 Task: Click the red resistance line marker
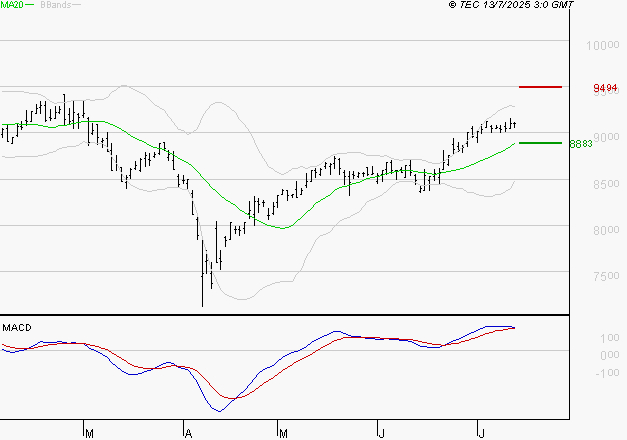coord(540,87)
